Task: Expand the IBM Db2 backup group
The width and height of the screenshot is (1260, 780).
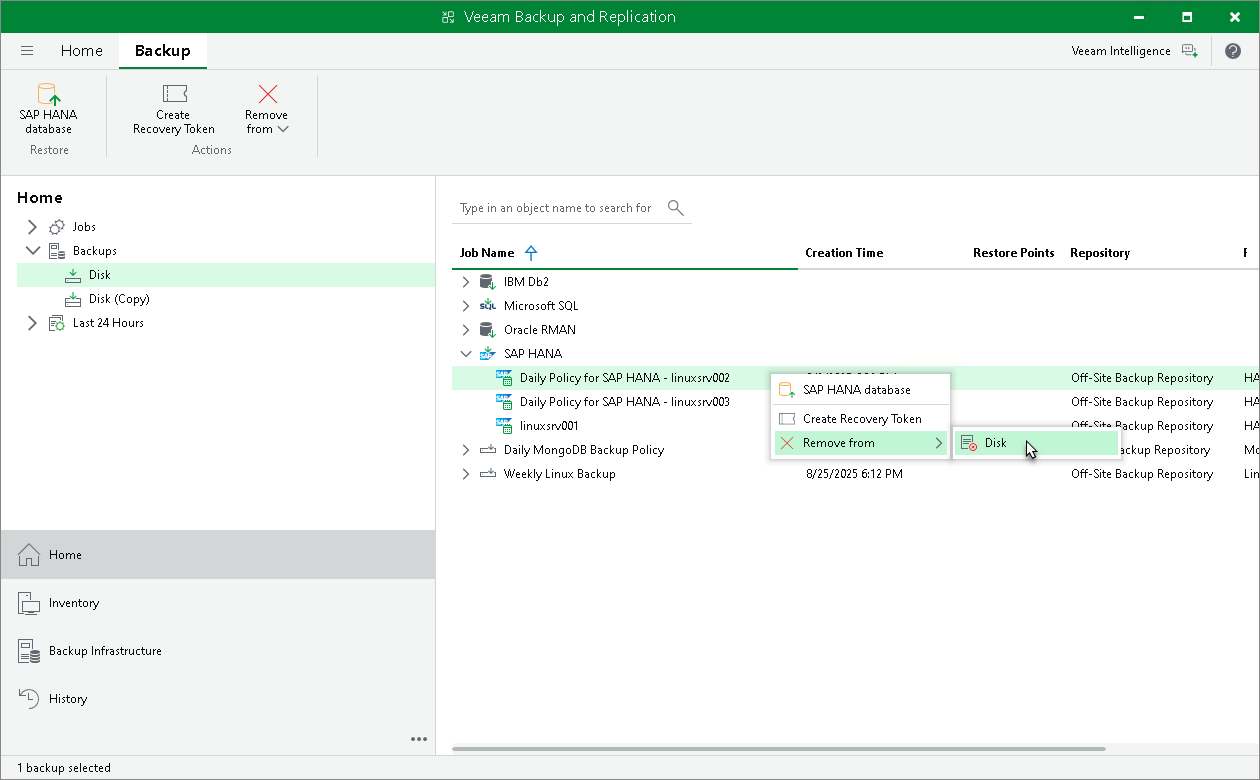Action: (x=465, y=282)
